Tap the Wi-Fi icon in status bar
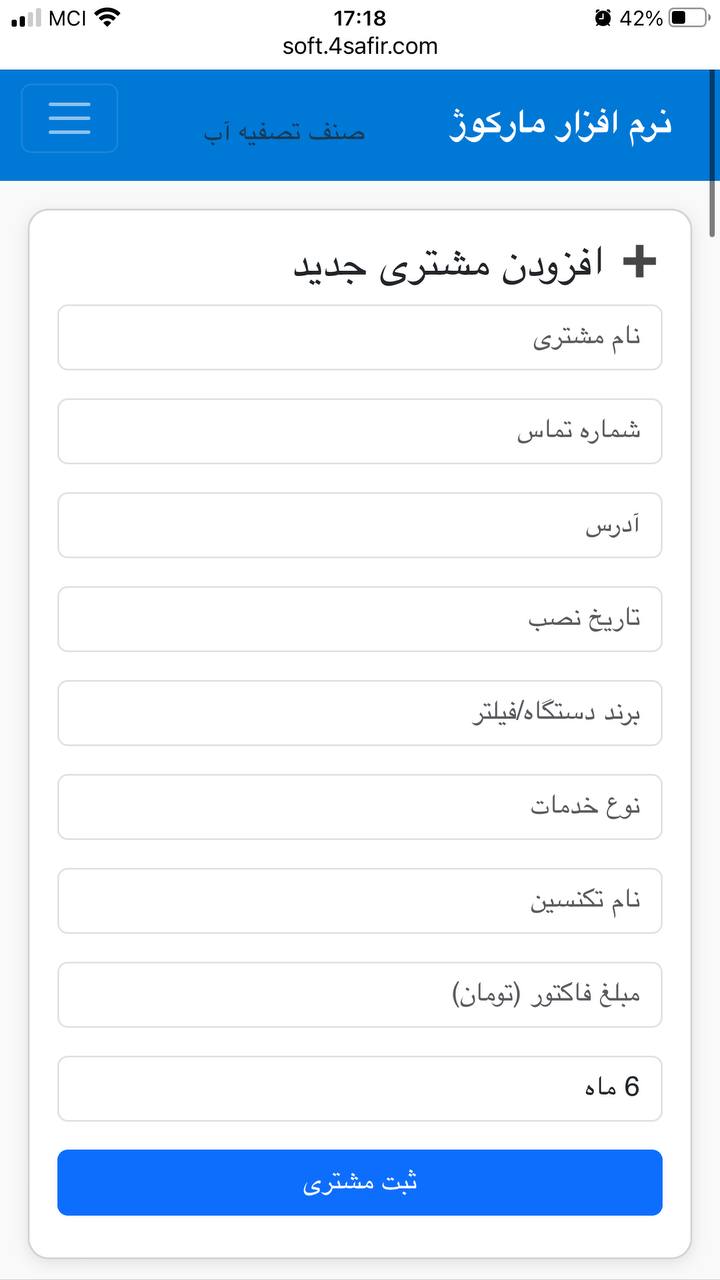 pyautogui.click(x=107, y=17)
